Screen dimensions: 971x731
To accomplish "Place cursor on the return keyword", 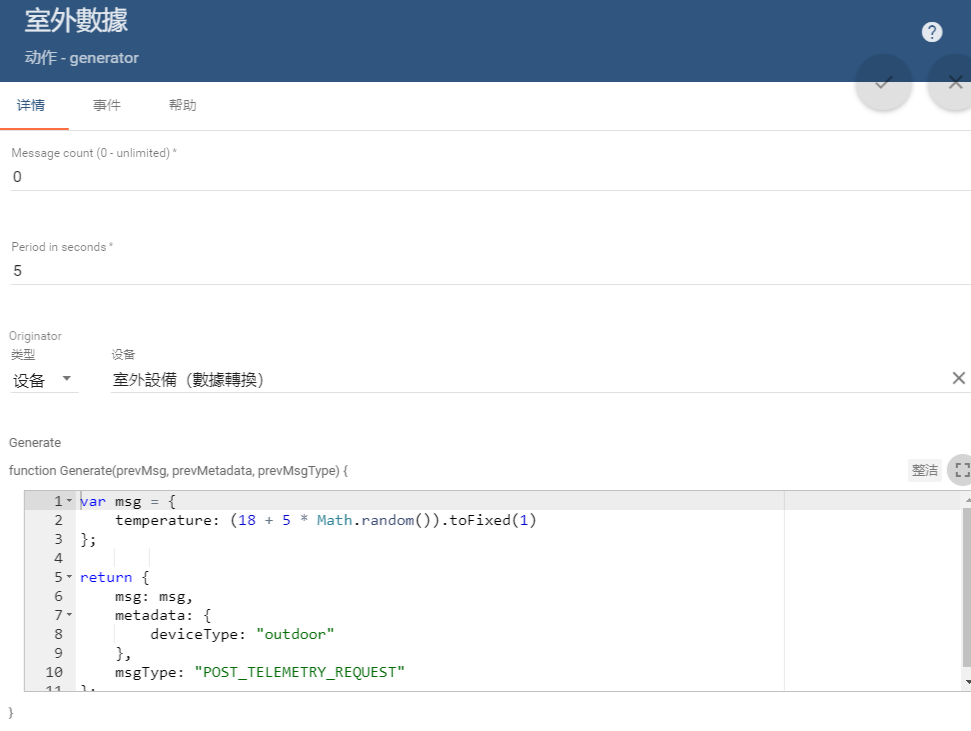I will coord(106,577).
